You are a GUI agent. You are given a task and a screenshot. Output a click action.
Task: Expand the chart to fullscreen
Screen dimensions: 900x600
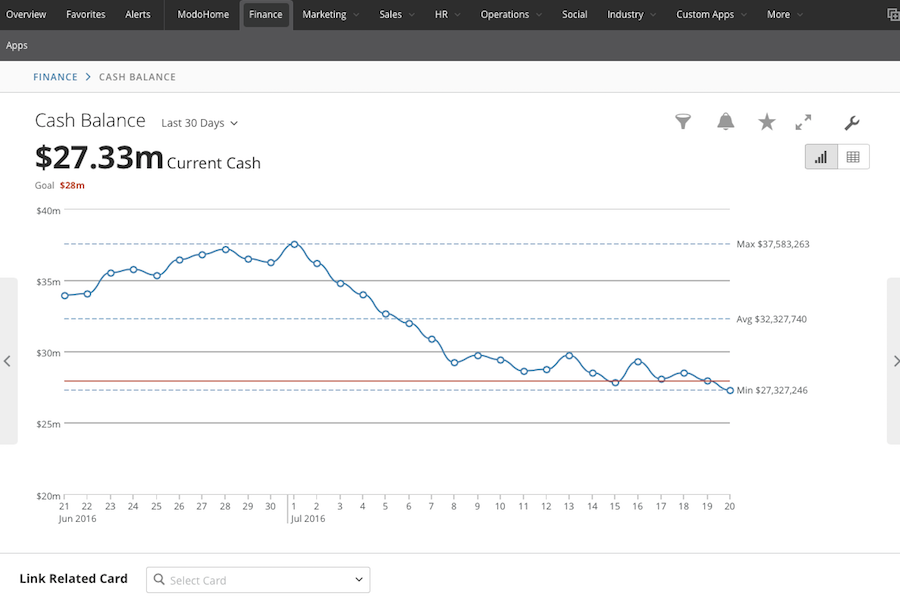803,122
